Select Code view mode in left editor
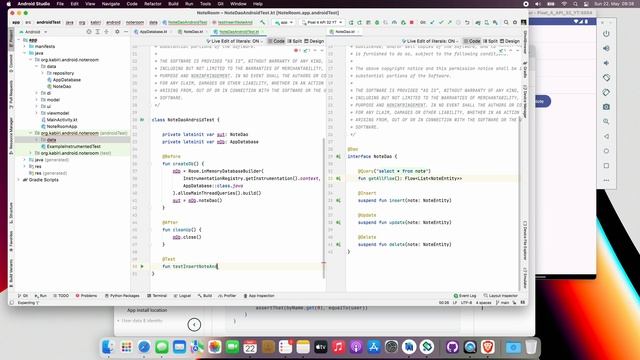Viewport: 640px width, 360px height. click(276, 41)
